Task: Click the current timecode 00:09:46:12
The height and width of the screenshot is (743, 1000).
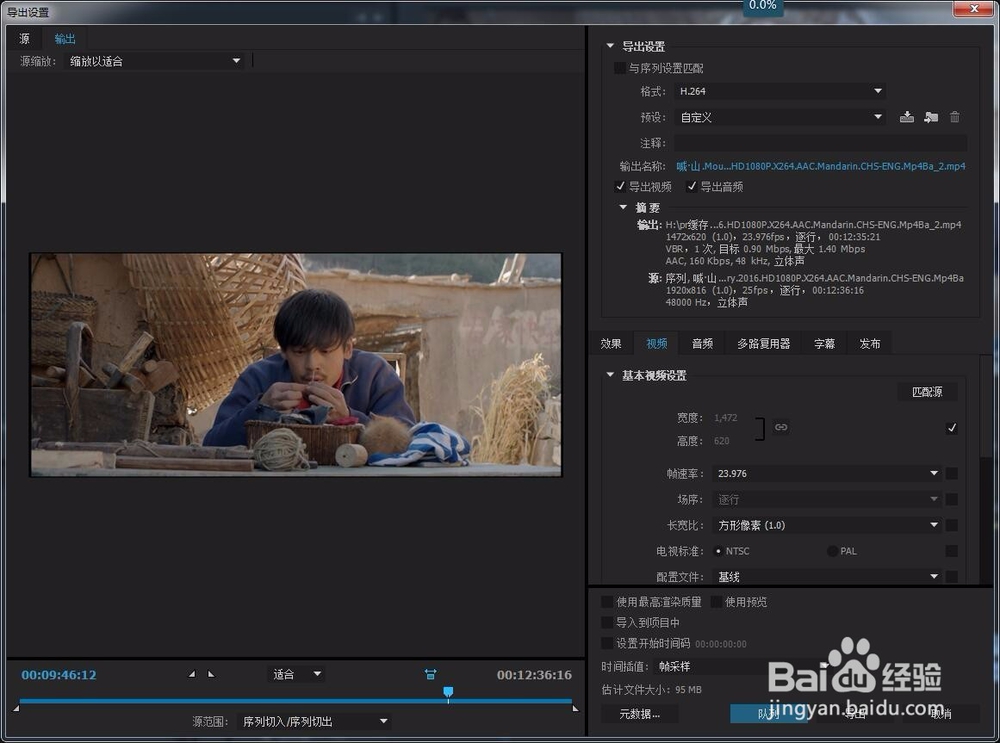Action: coord(59,675)
